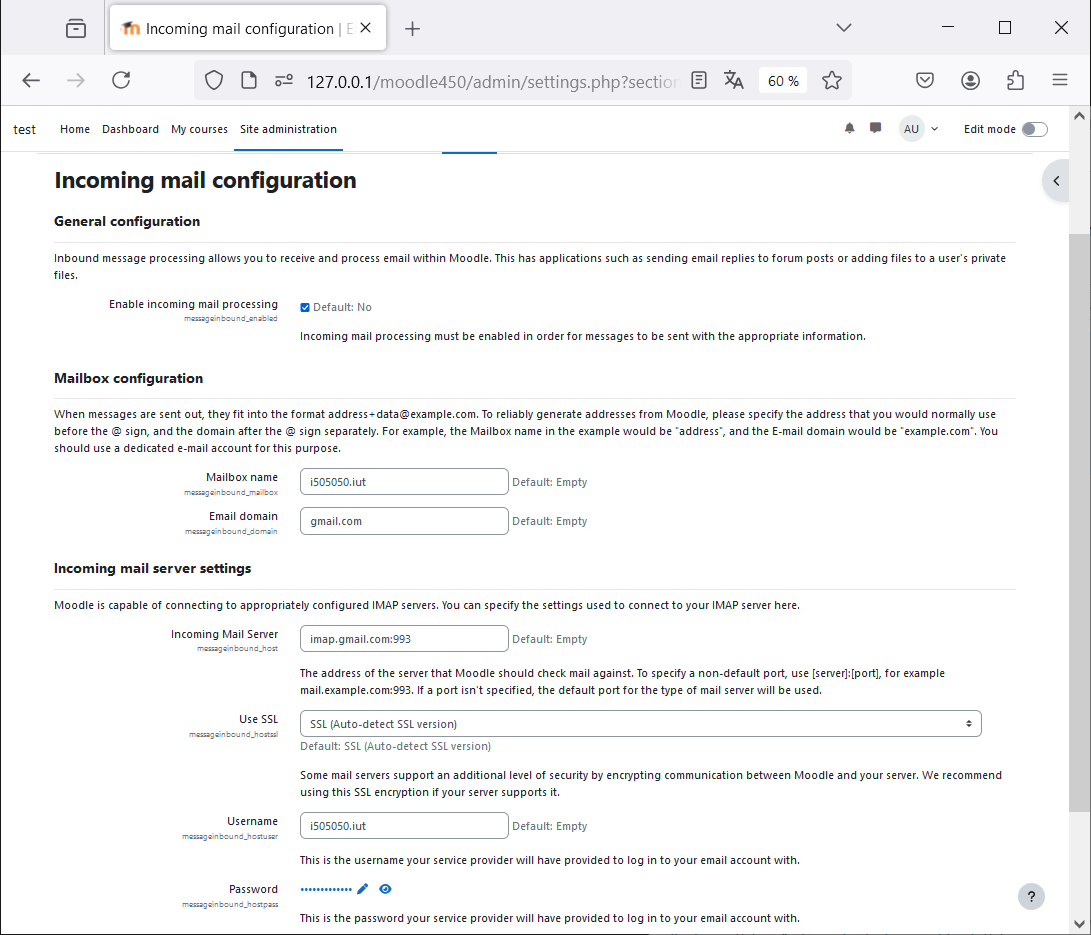Select the Incoming mail configuration browser tab
Image resolution: width=1091 pixels, height=935 pixels.
(248, 28)
